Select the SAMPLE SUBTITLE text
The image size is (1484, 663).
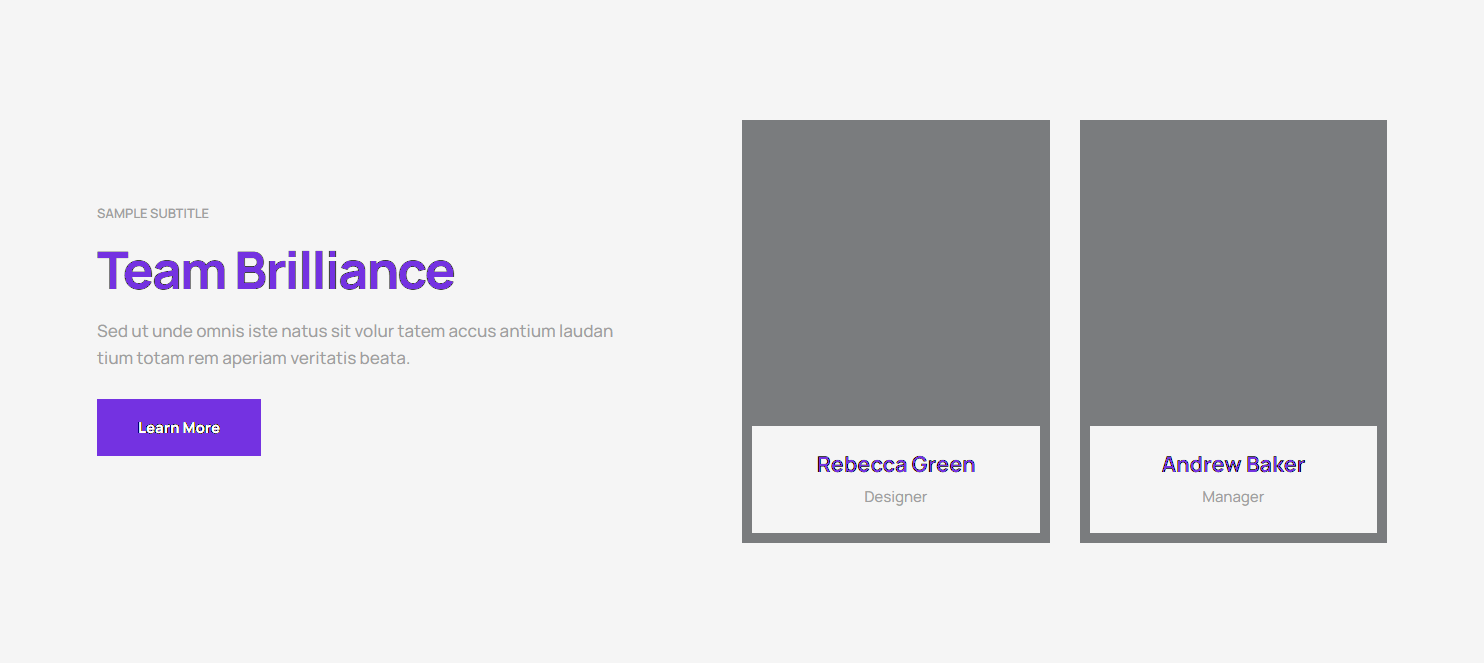(152, 213)
